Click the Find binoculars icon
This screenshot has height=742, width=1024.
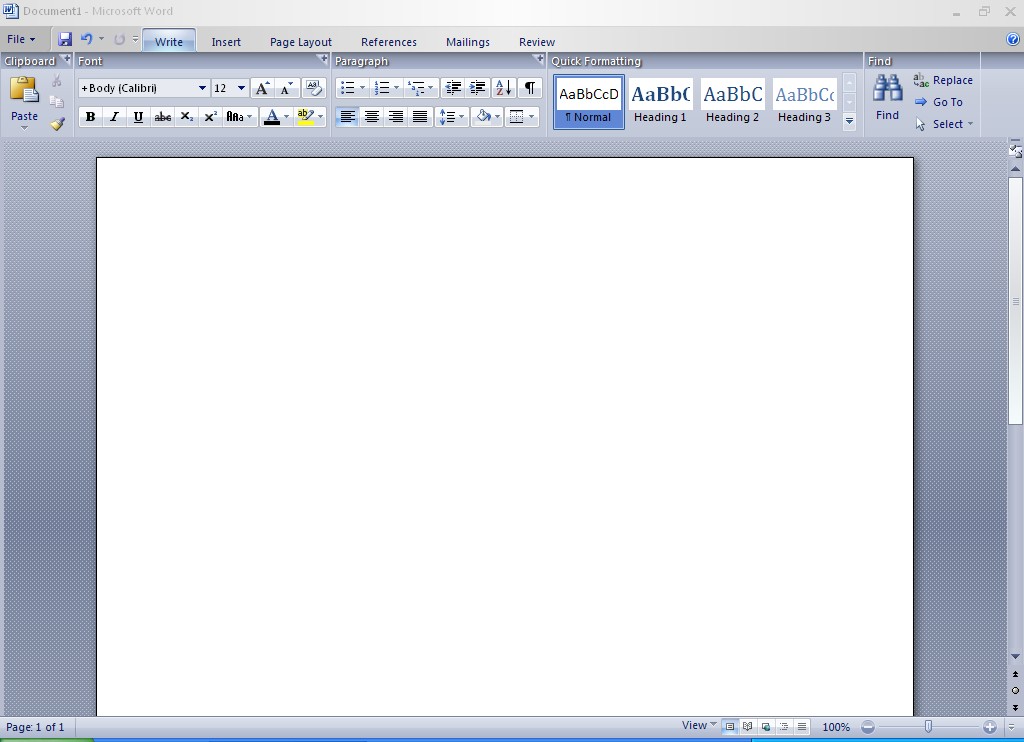coord(888,88)
